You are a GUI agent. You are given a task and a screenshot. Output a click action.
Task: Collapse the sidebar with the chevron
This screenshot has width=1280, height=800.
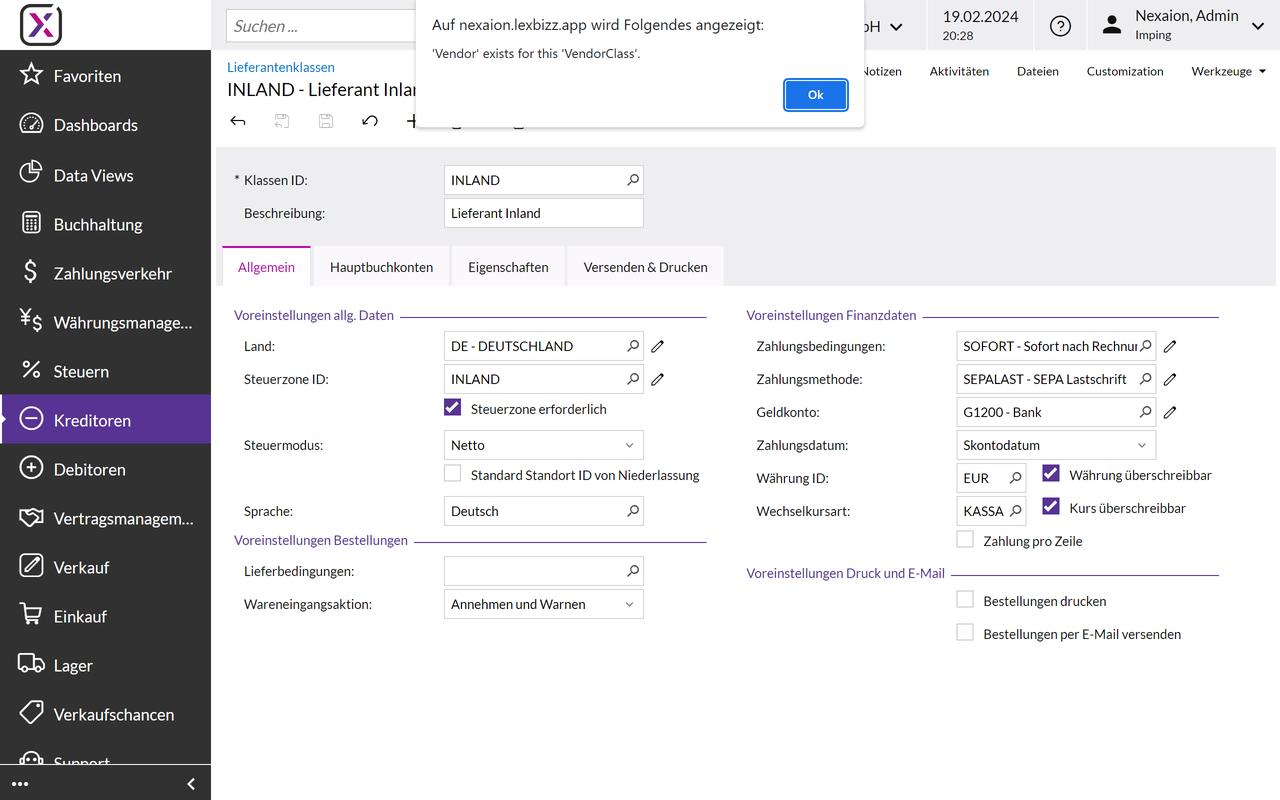pyautogui.click(x=191, y=784)
